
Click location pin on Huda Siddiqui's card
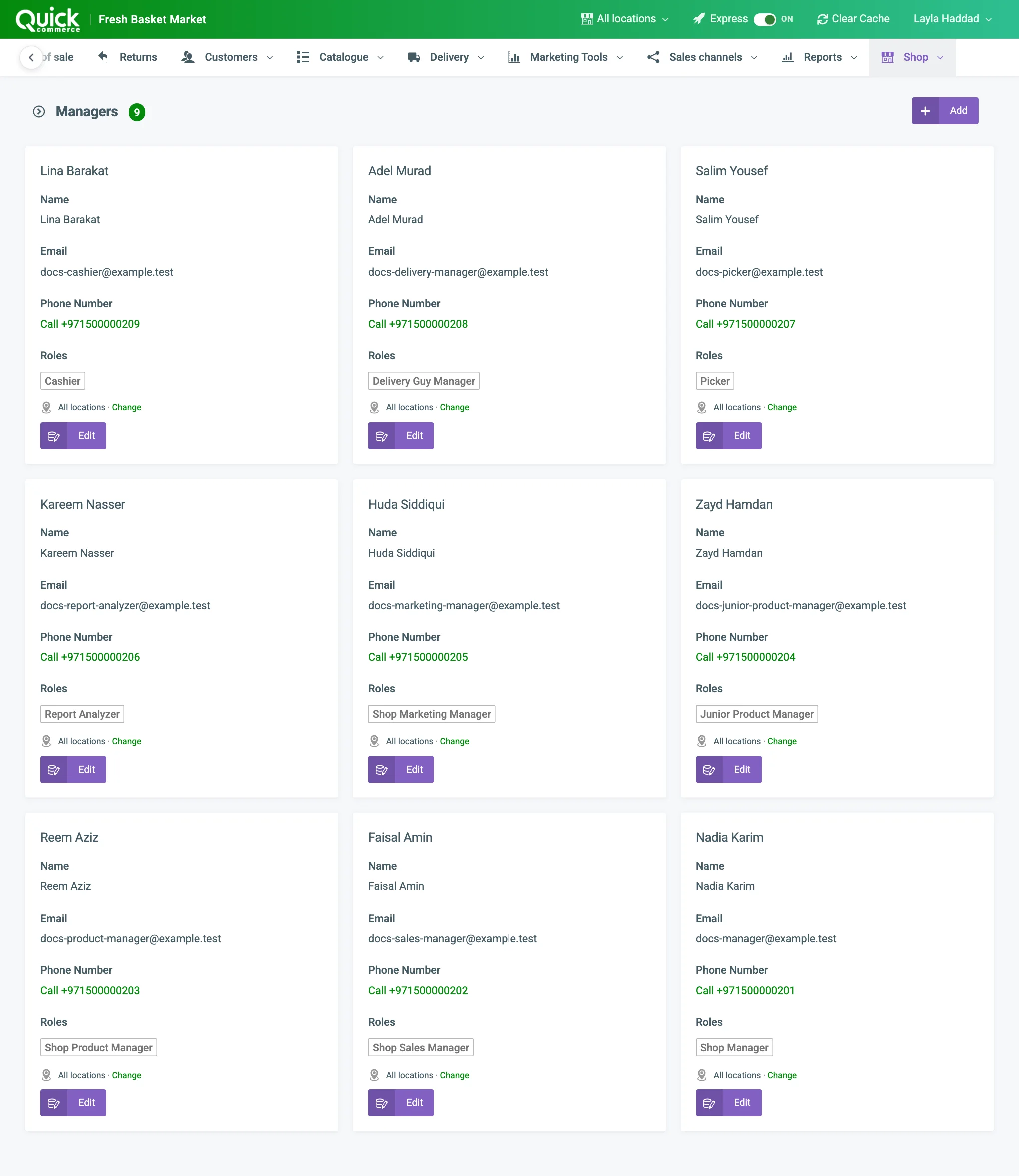pyautogui.click(x=374, y=741)
